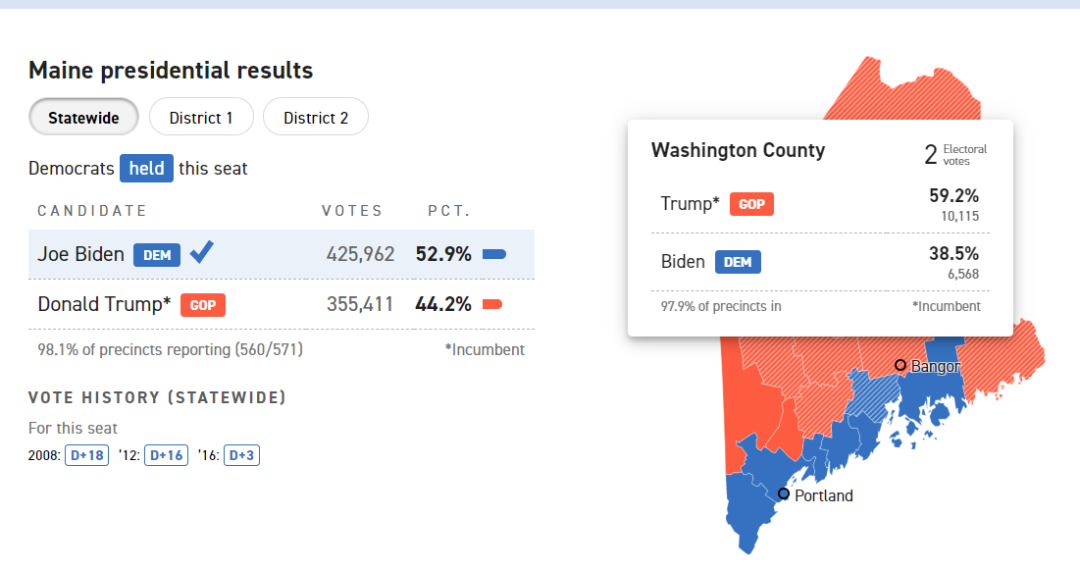1080x570 pixels.
Task: Switch to District 1 results
Action: pyautogui.click(x=201, y=118)
